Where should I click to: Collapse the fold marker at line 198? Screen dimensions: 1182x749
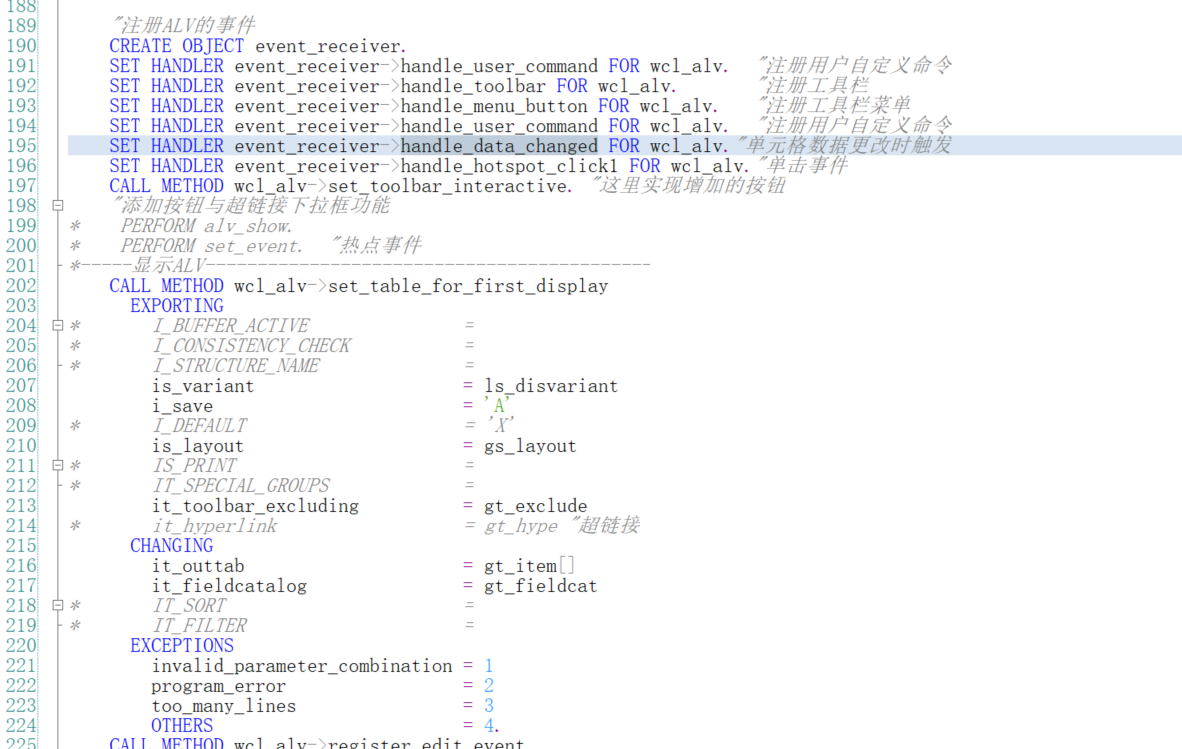click(x=57, y=205)
